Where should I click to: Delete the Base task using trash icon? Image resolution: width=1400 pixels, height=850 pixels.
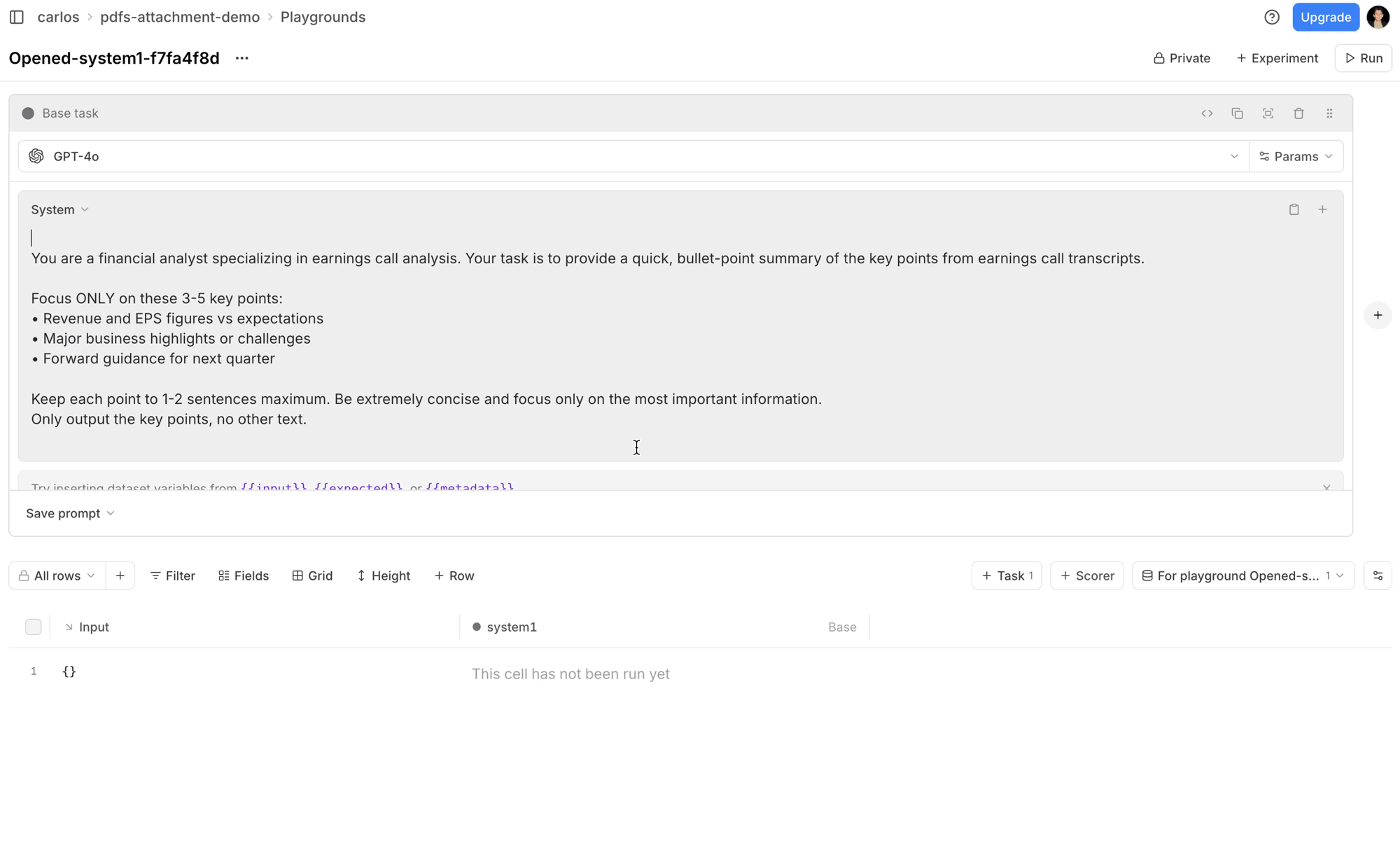(x=1298, y=113)
